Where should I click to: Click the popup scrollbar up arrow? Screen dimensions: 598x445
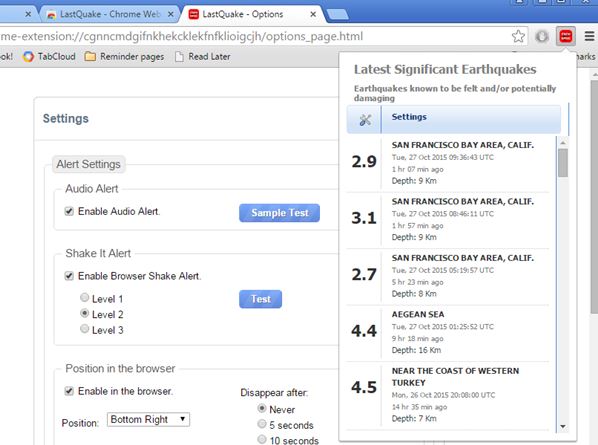(563, 142)
